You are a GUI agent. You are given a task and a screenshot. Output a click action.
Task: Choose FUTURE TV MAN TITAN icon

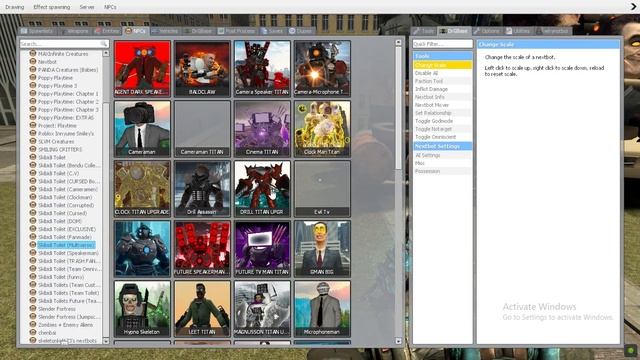point(262,249)
